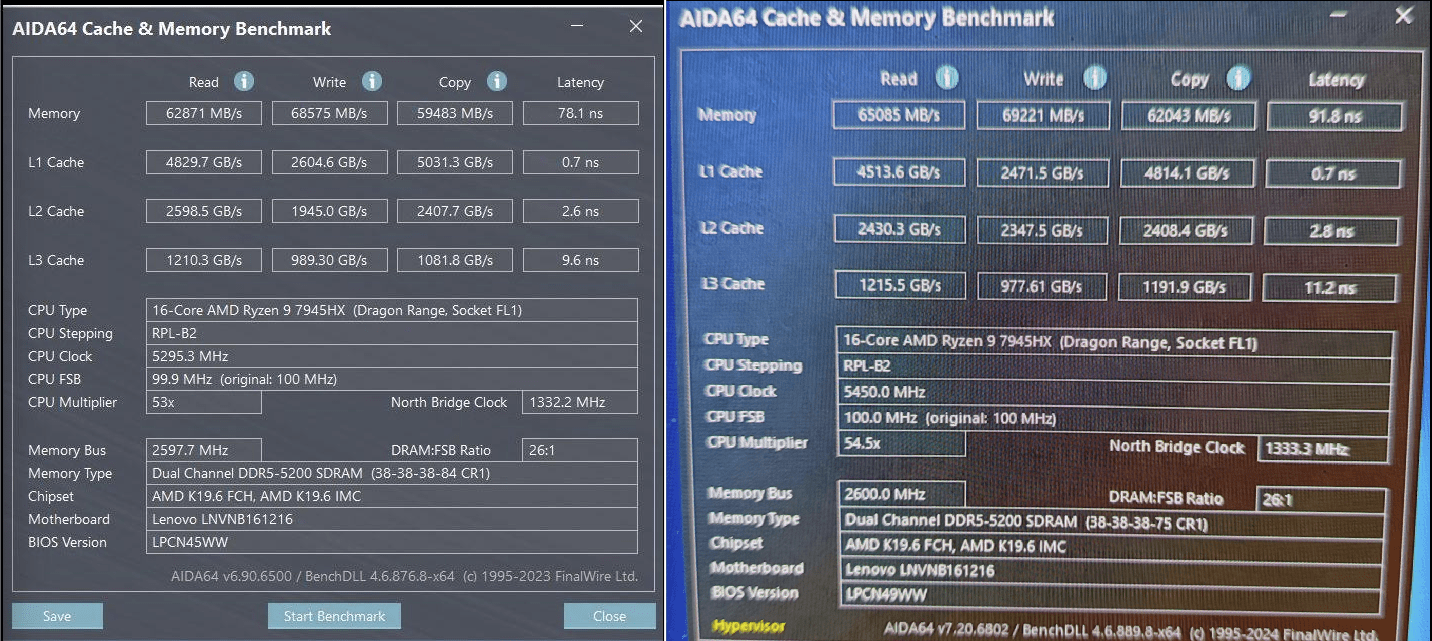Viewport: 1432px width, 641px height.
Task: Click the Write info icon in right window
Action: tap(1095, 77)
